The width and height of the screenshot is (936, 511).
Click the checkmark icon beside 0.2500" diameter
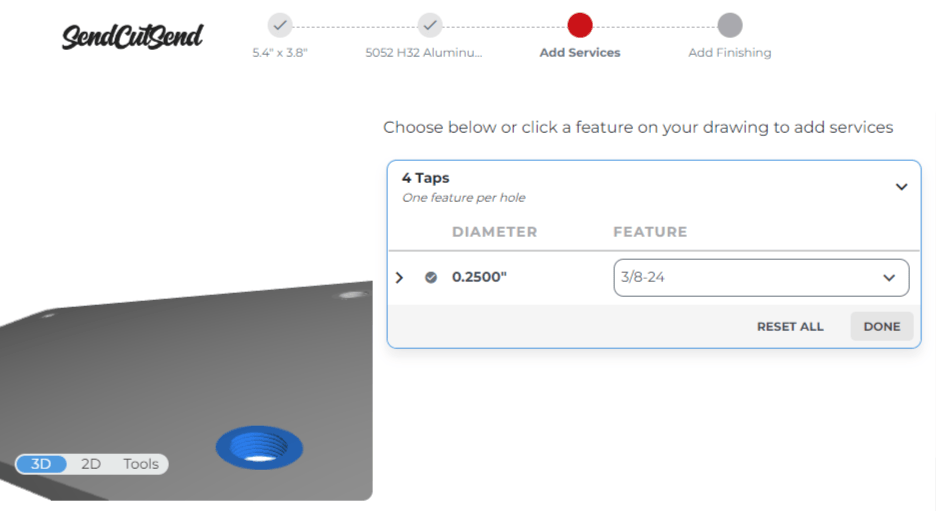(x=431, y=277)
